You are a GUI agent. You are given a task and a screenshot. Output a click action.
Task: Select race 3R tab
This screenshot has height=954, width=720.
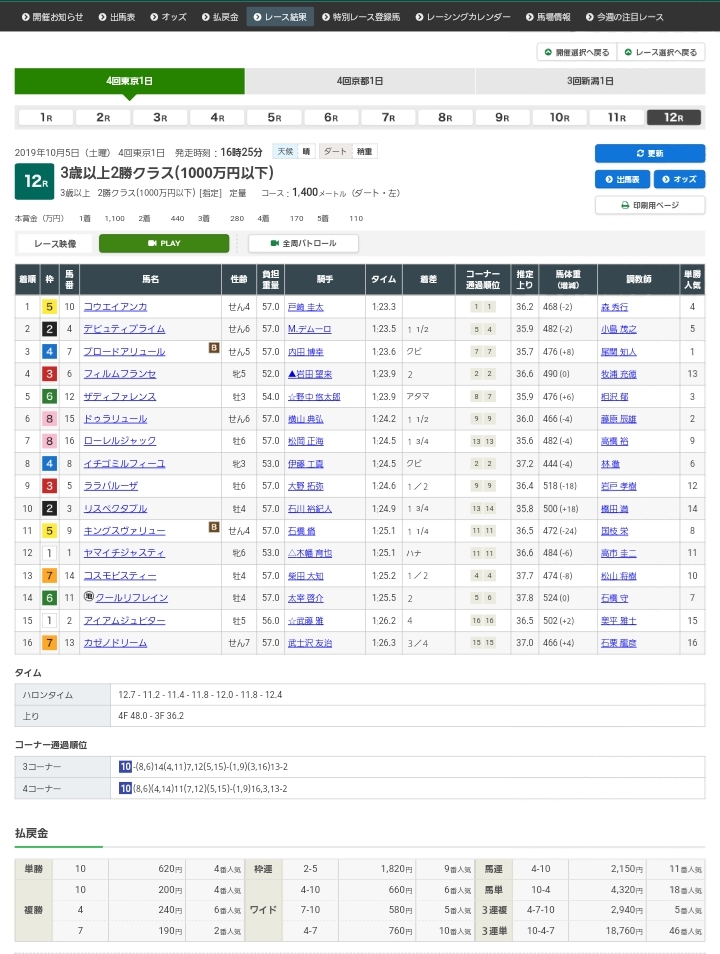(160, 117)
